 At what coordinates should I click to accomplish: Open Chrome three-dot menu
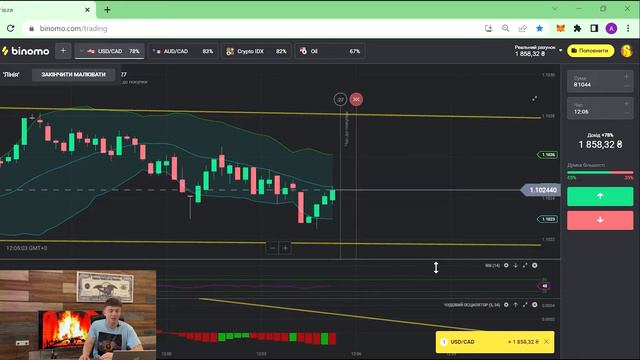(628, 28)
